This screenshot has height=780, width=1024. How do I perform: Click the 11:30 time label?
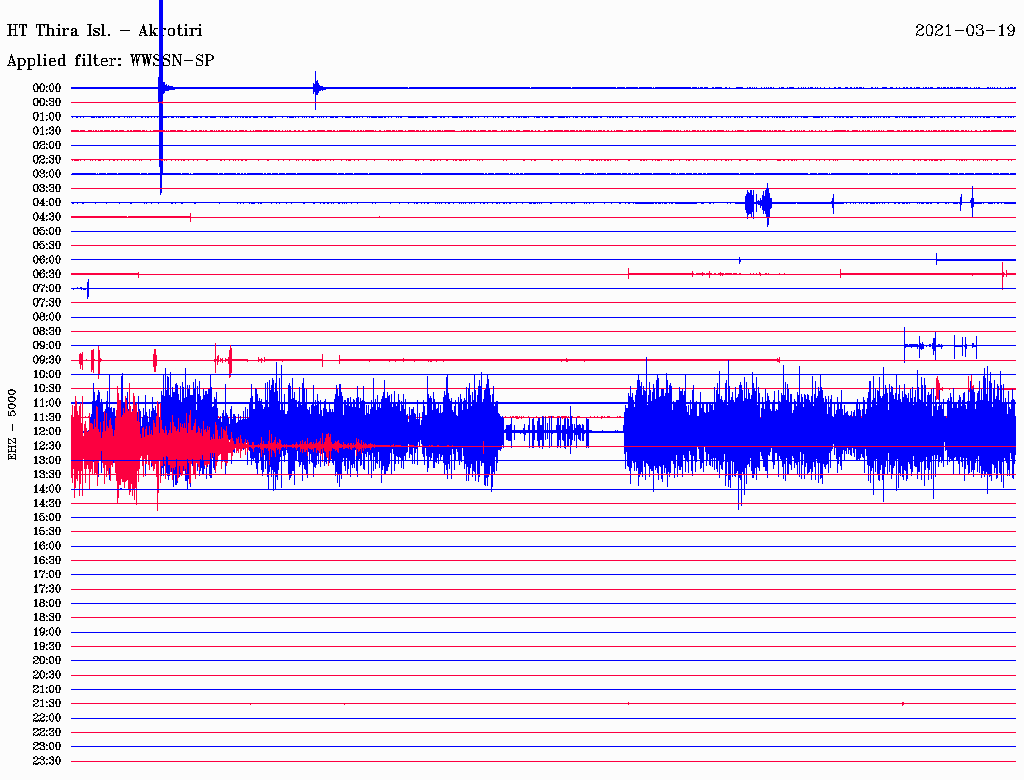tap(47, 417)
